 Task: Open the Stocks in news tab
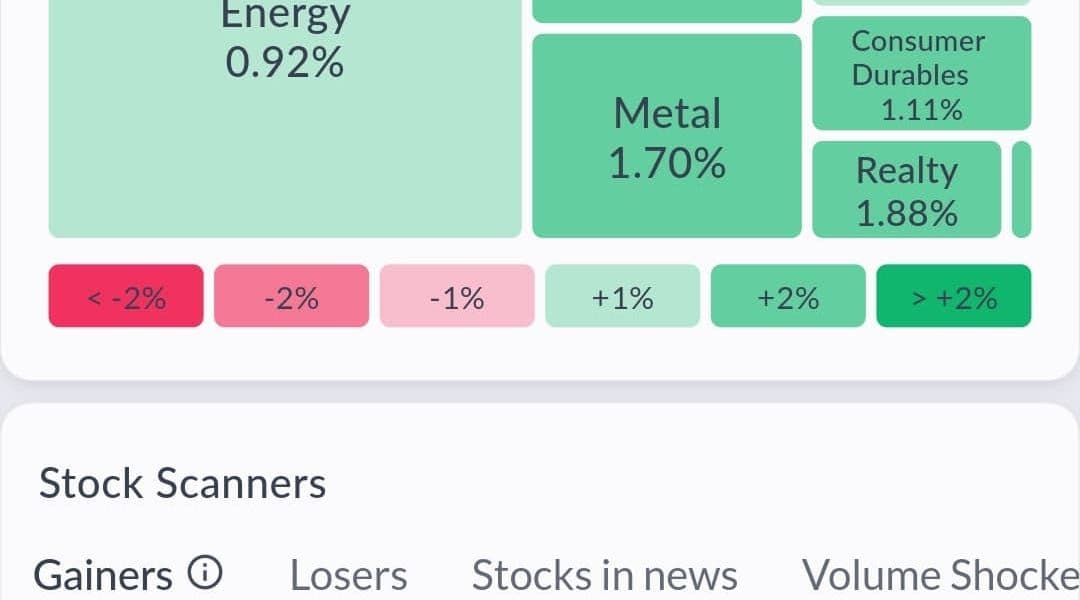click(604, 576)
